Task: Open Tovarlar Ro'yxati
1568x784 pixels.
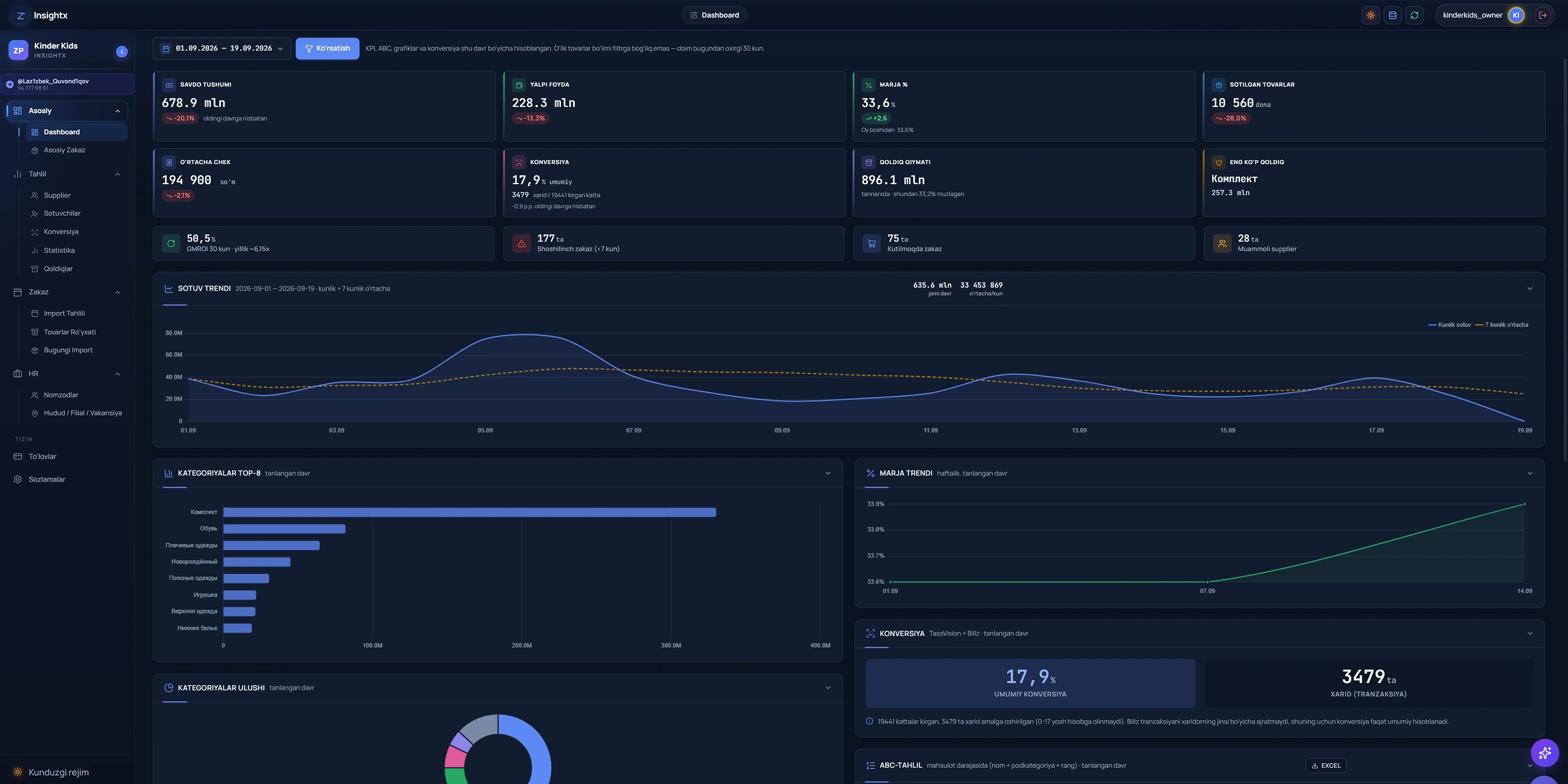Action: tap(76, 332)
